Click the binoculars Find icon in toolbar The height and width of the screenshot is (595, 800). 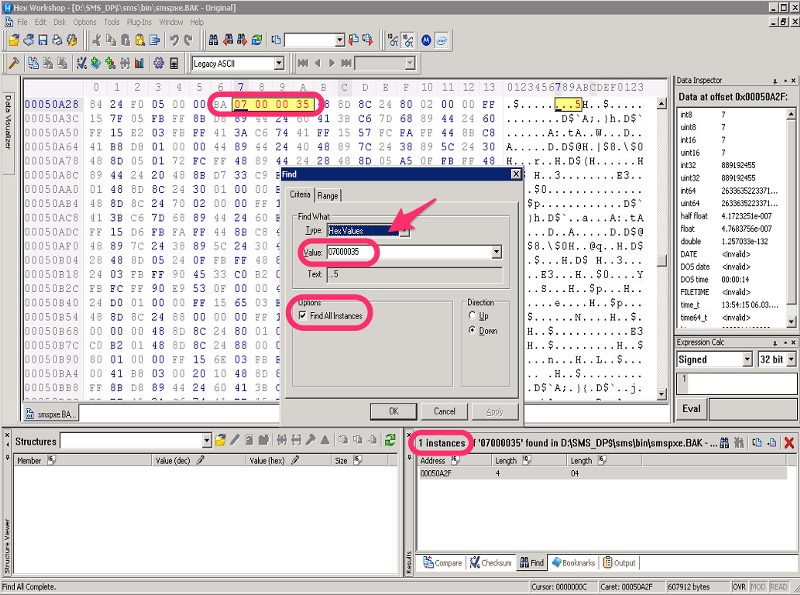215,40
